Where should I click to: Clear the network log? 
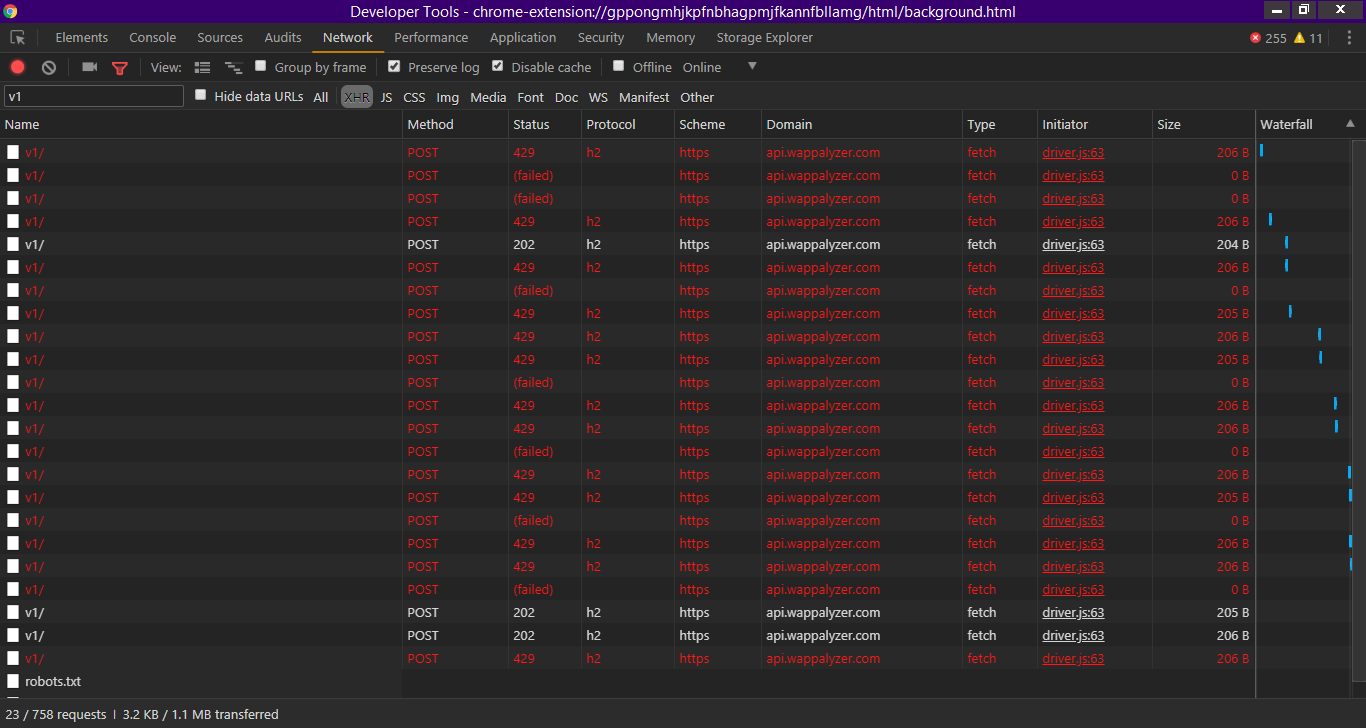[x=49, y=67]
